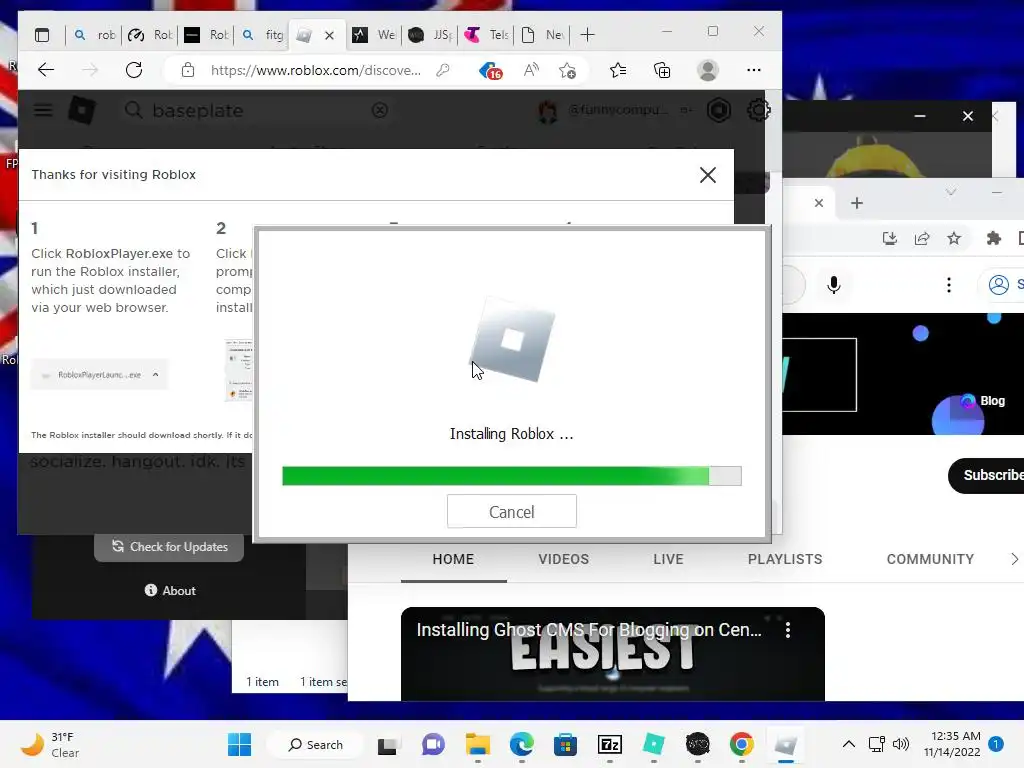This screenshot has height=768, width=1024.
Task: Activate Read Aloud in Edge
Action: [531, 70]
